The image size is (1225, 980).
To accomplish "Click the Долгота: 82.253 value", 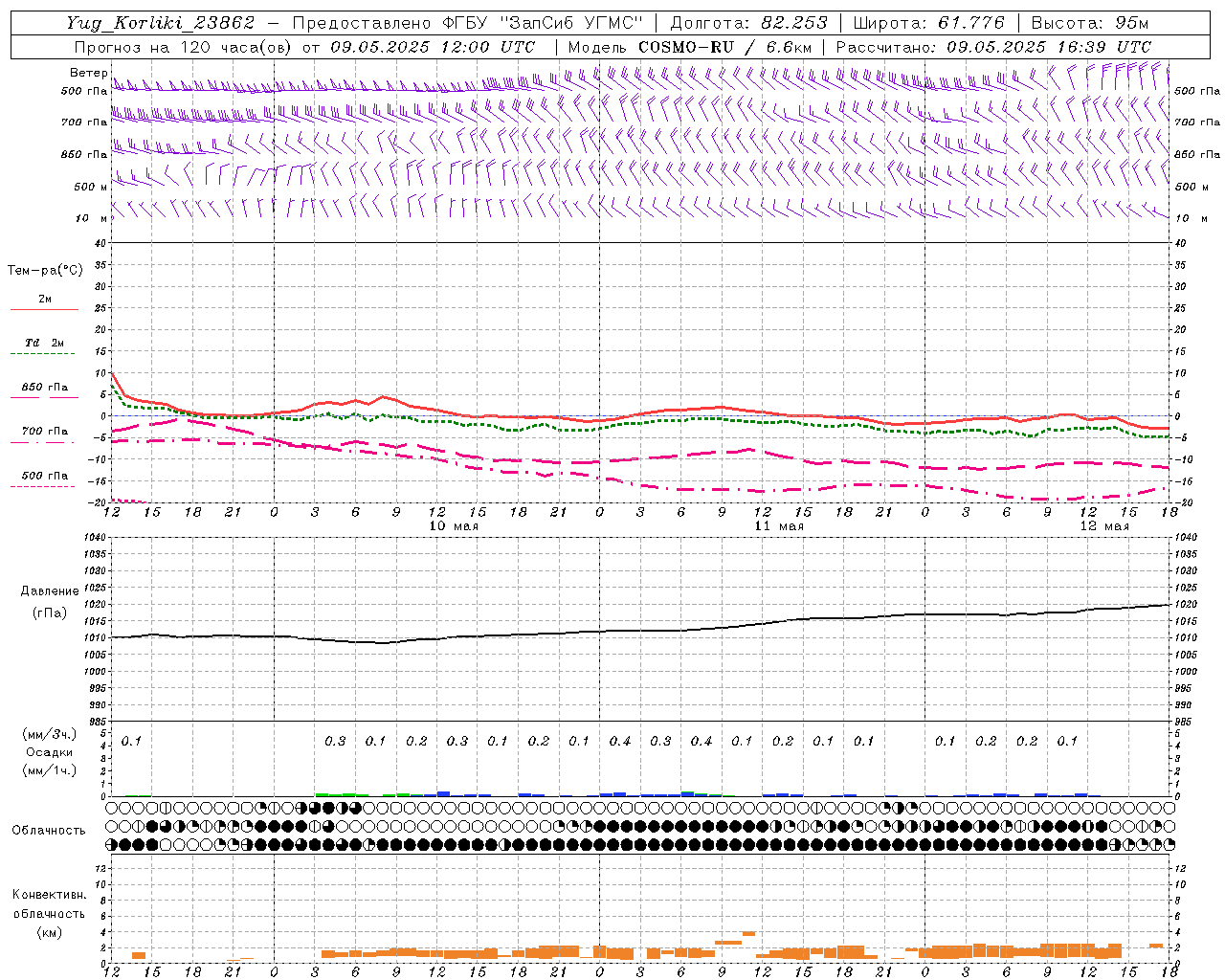I will [x=748, y=23].
